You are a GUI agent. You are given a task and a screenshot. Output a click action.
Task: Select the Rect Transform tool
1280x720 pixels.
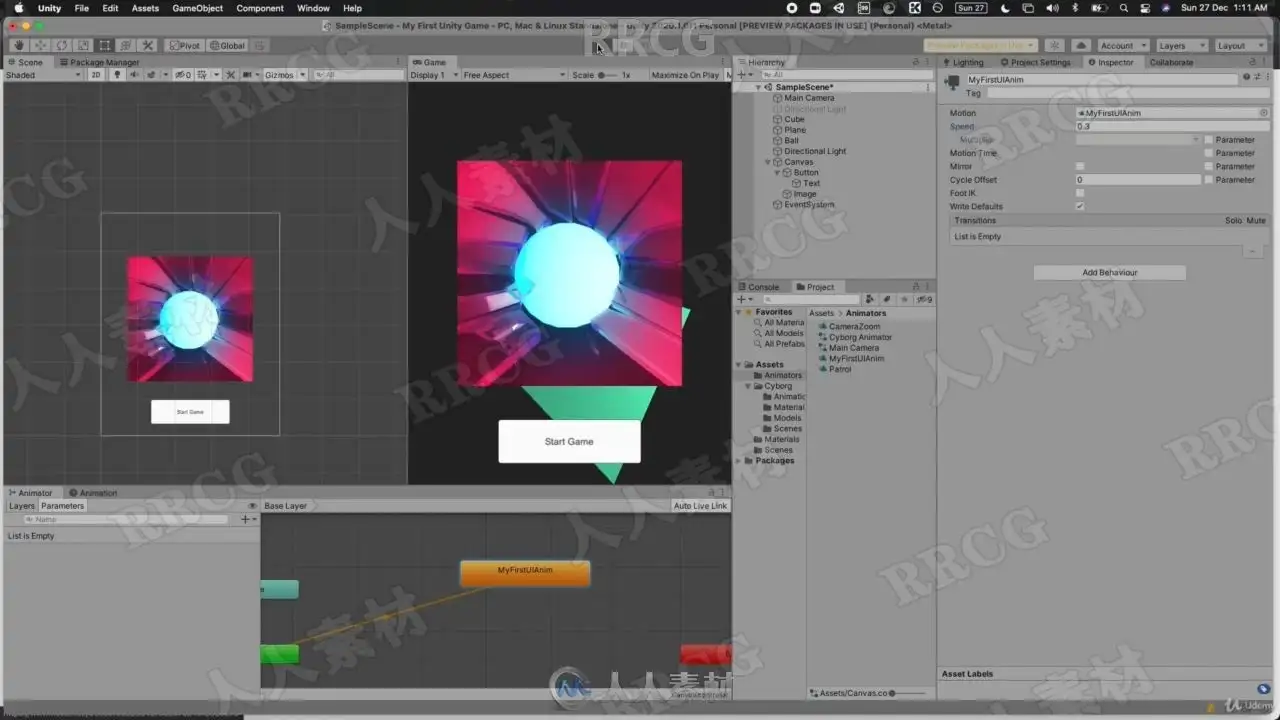click(105, 45)
